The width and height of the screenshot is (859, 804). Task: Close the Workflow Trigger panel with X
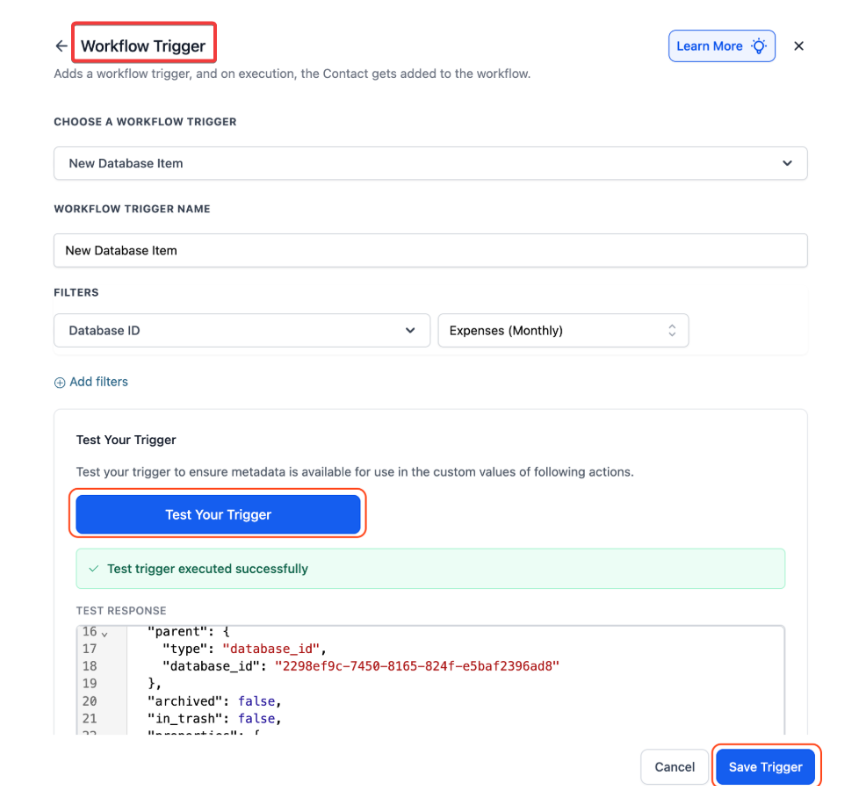[798, 46]
